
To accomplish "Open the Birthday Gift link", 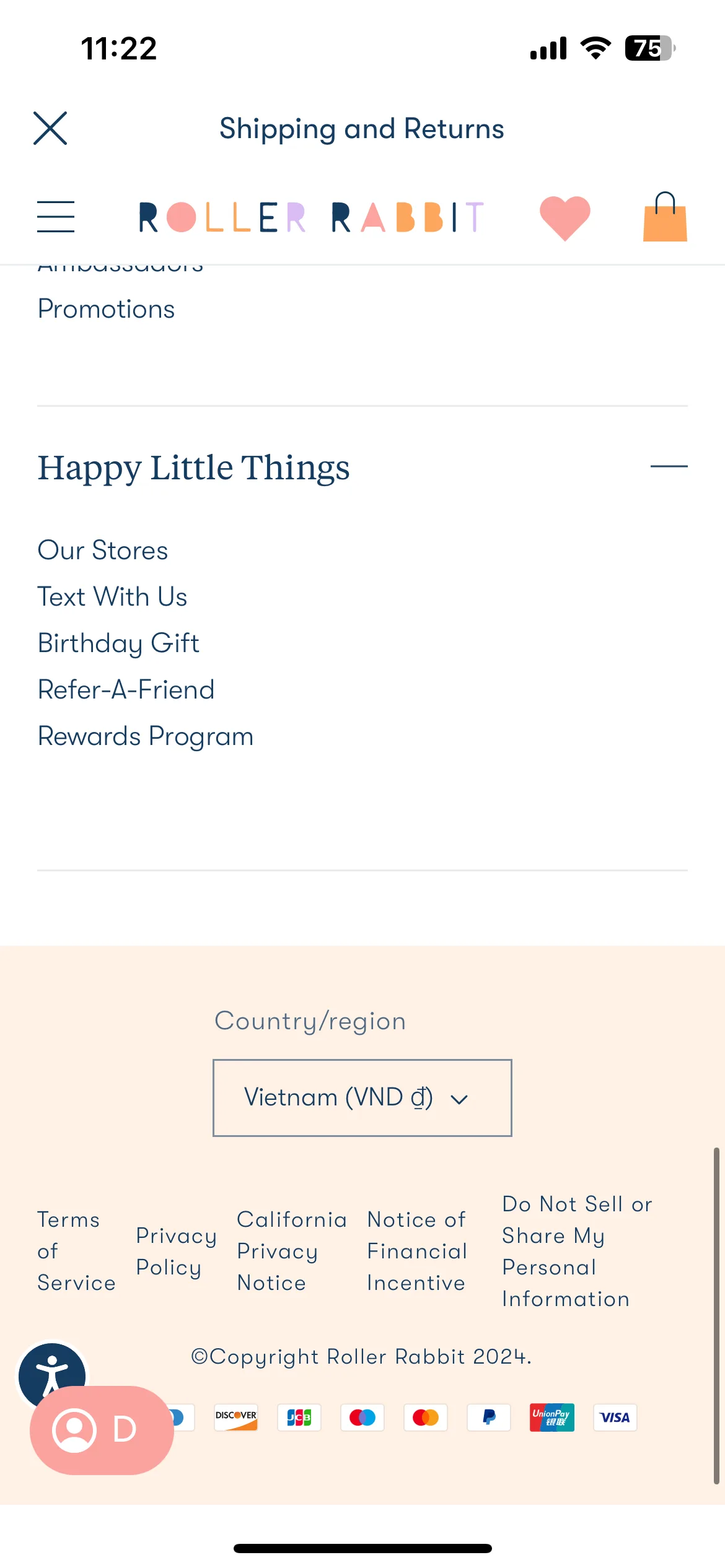I will [118, 643].
